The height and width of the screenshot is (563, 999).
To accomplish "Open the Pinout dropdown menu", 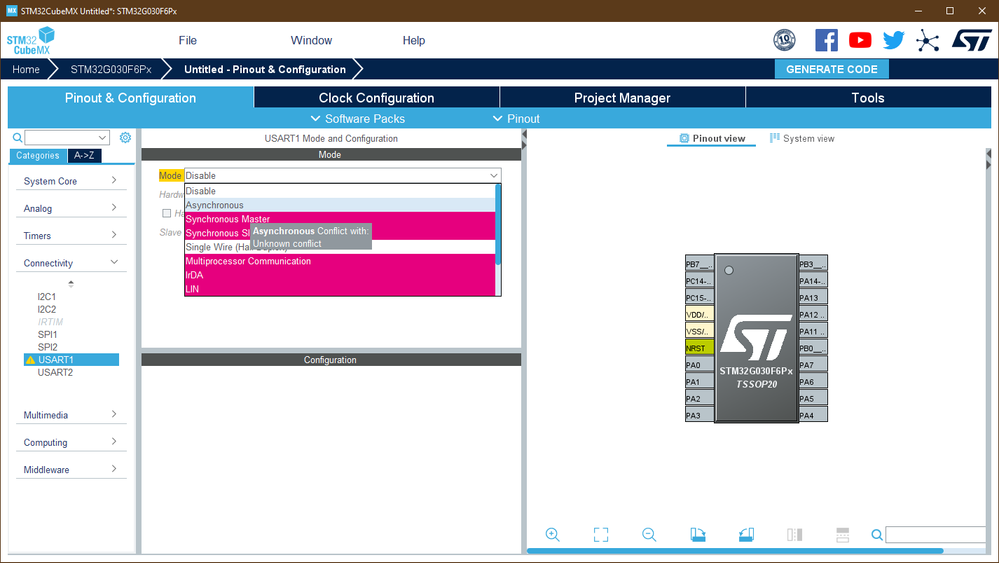I will 516,118.
